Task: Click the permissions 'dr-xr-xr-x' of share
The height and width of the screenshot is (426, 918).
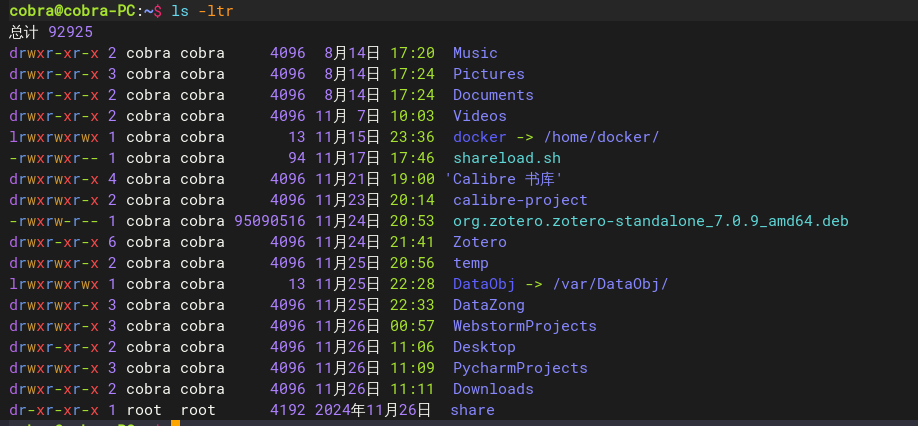Action: coord(54,410)
